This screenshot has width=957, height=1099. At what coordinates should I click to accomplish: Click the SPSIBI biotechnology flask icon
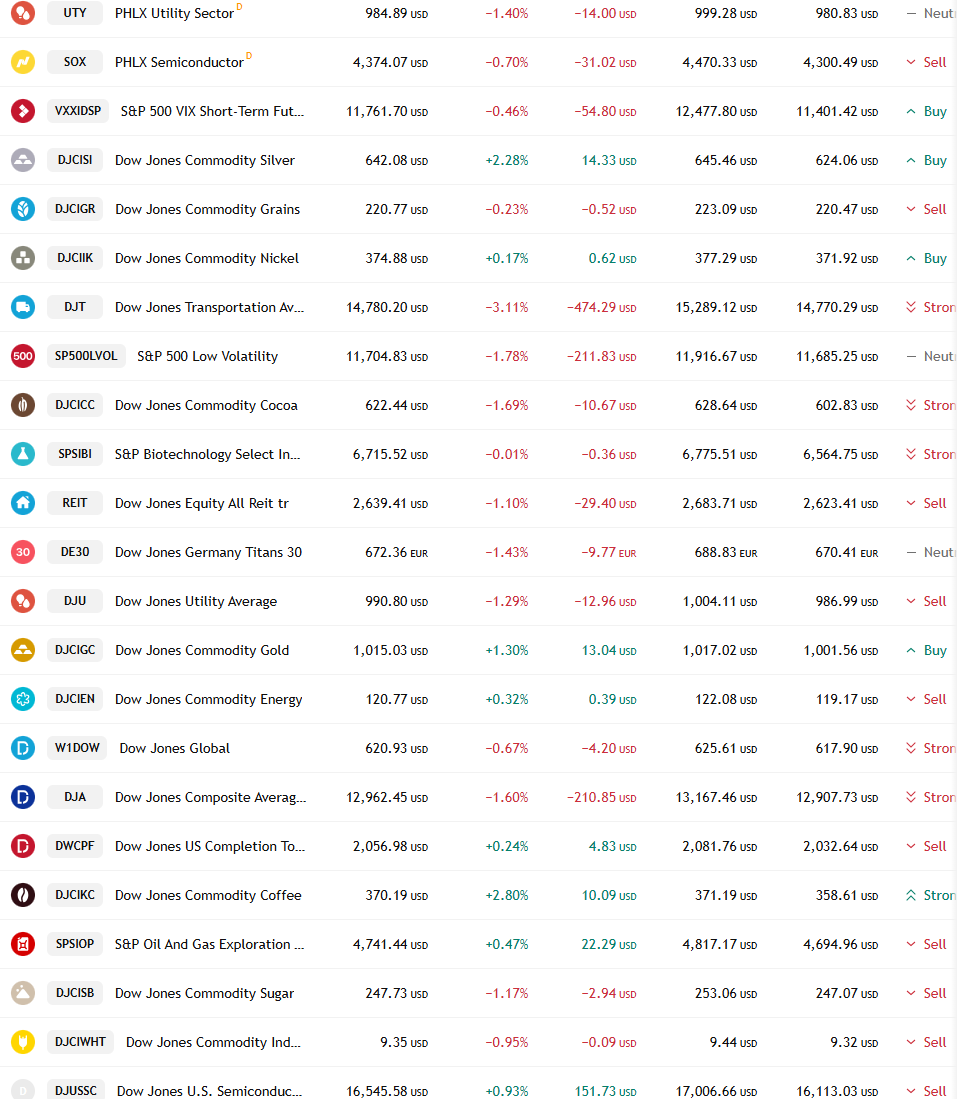click(x=23, y=454)
